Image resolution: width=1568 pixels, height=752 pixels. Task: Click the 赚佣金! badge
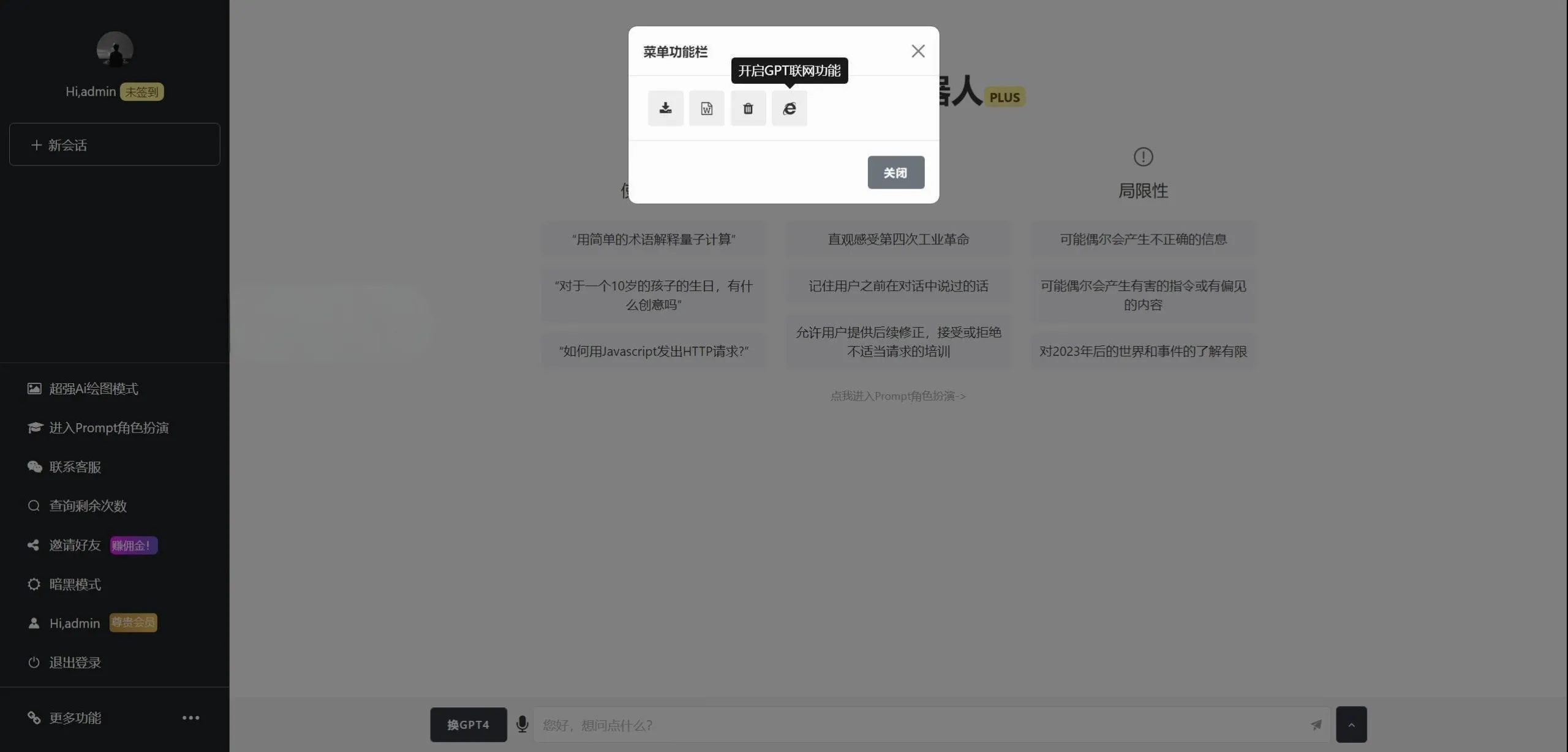[134, 545]
